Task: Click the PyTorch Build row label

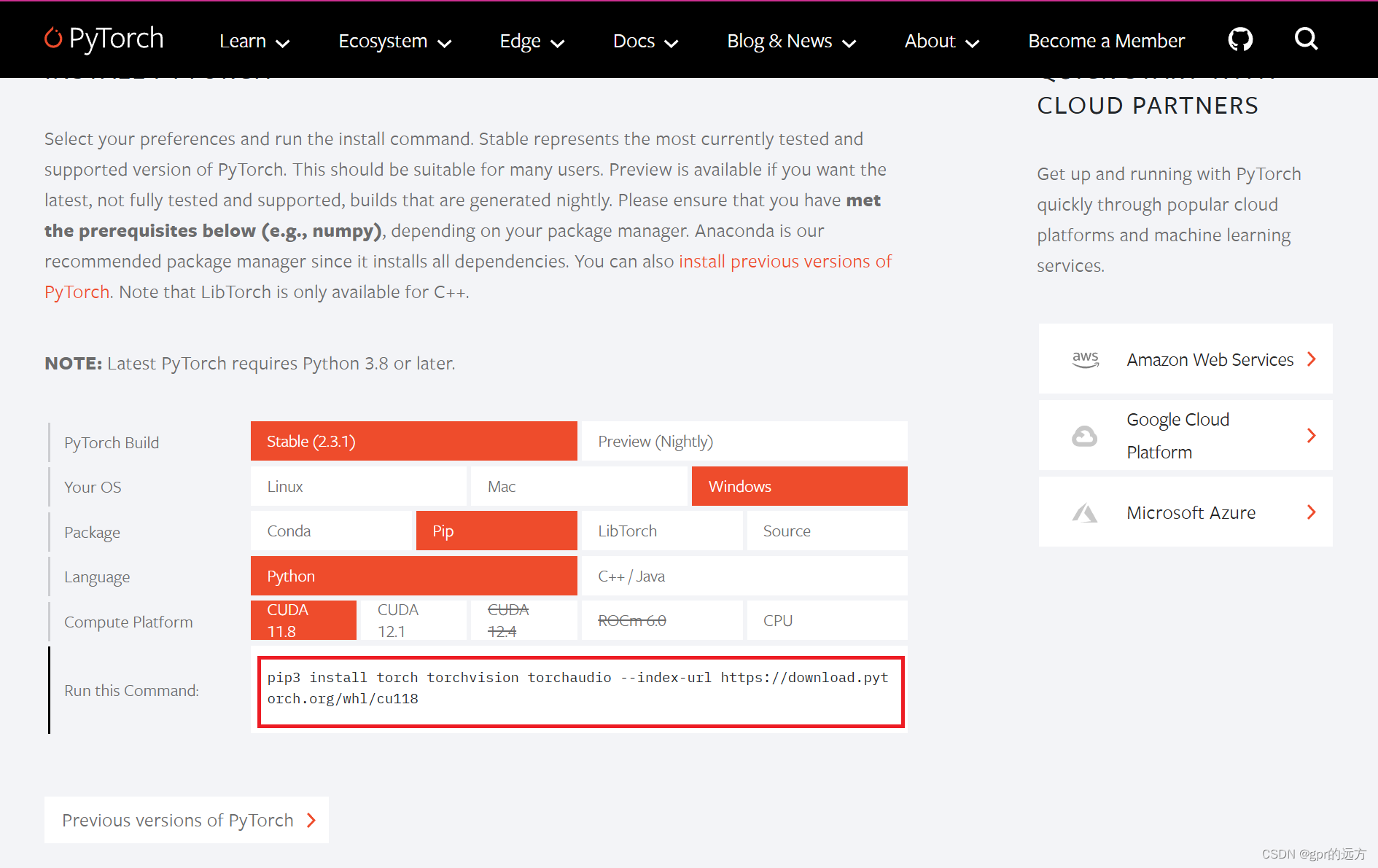Action: click(112, 442)
